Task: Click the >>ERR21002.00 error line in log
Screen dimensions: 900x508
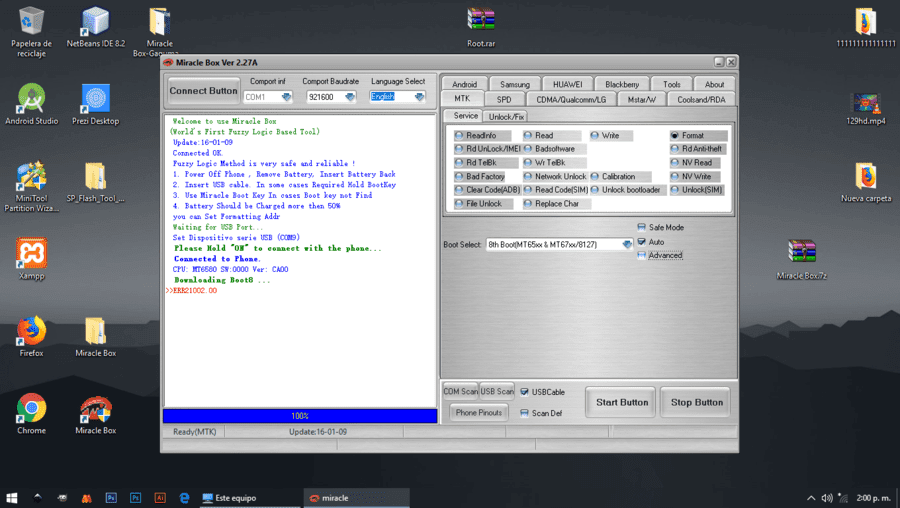Action: coord(192,290)
